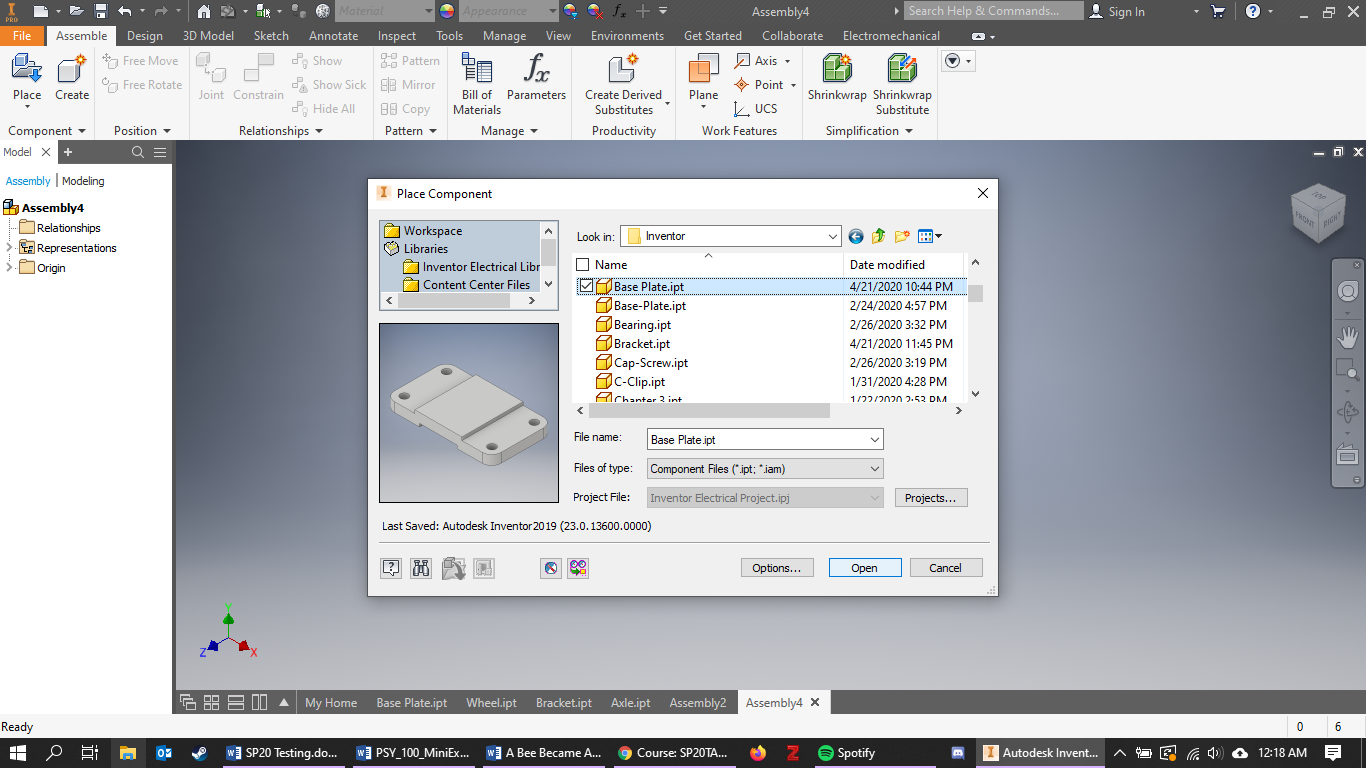Open the Look in folder dropdown
The height and width of the screenshot is (768, 1366).
click(833, 237)
